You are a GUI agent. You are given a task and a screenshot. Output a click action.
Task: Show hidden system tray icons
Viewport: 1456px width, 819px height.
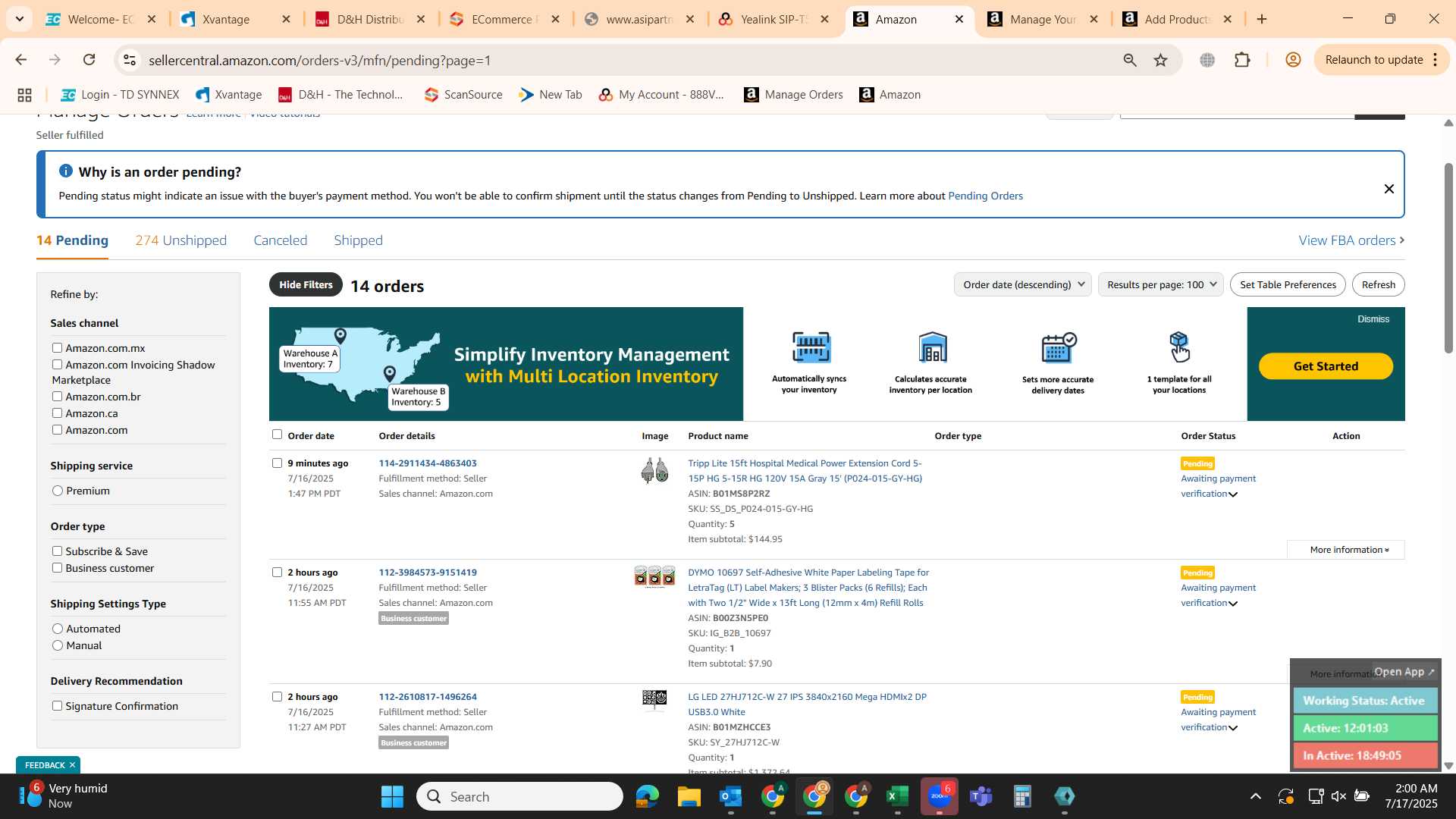[1256, 796]
